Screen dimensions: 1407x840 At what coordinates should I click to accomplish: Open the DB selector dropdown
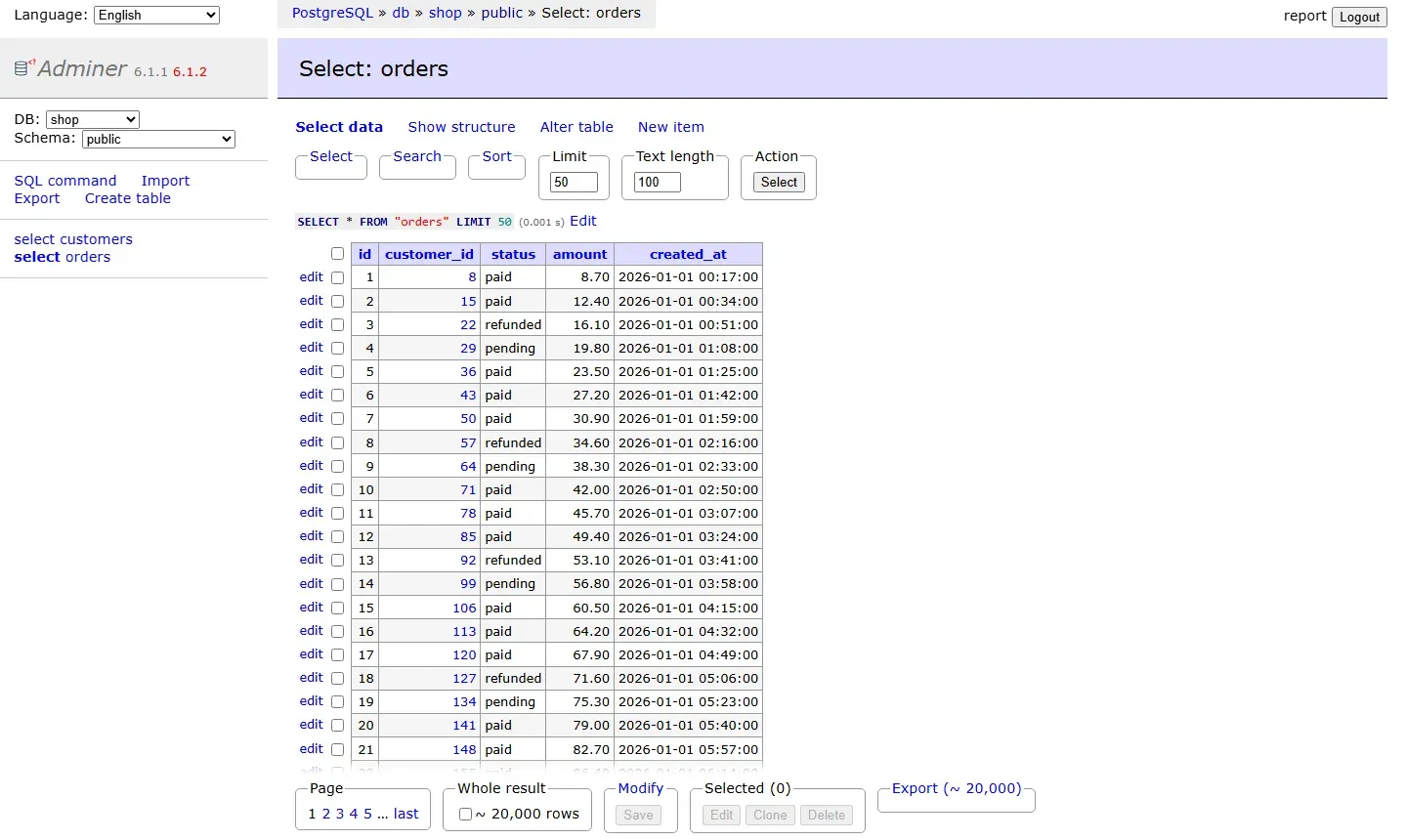coord(93,119)
